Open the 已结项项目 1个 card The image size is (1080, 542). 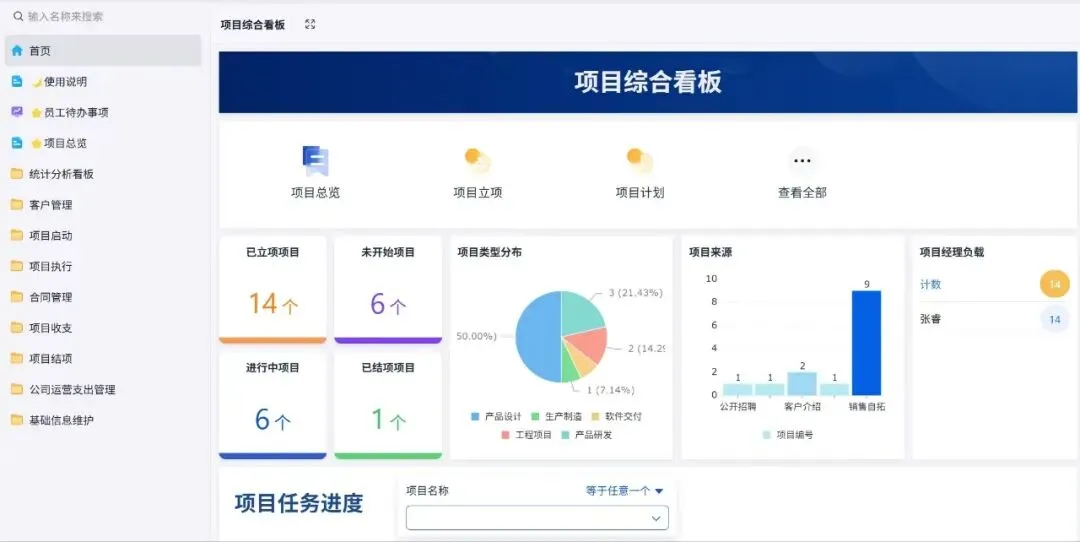[x=388, y=406]
